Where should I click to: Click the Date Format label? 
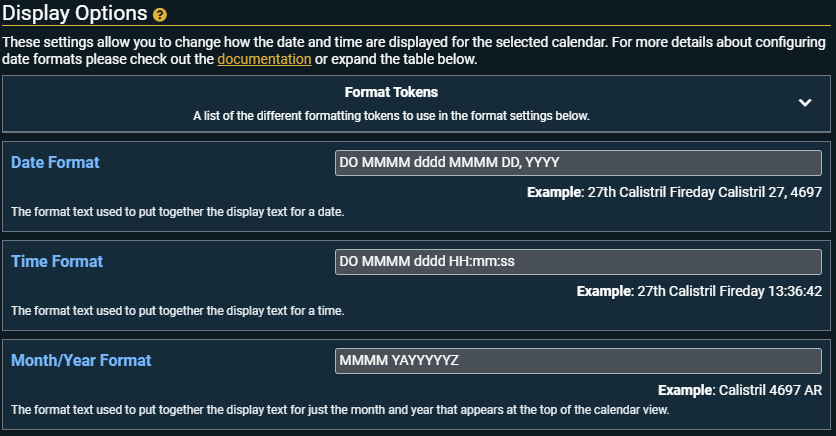click(55, 163)
